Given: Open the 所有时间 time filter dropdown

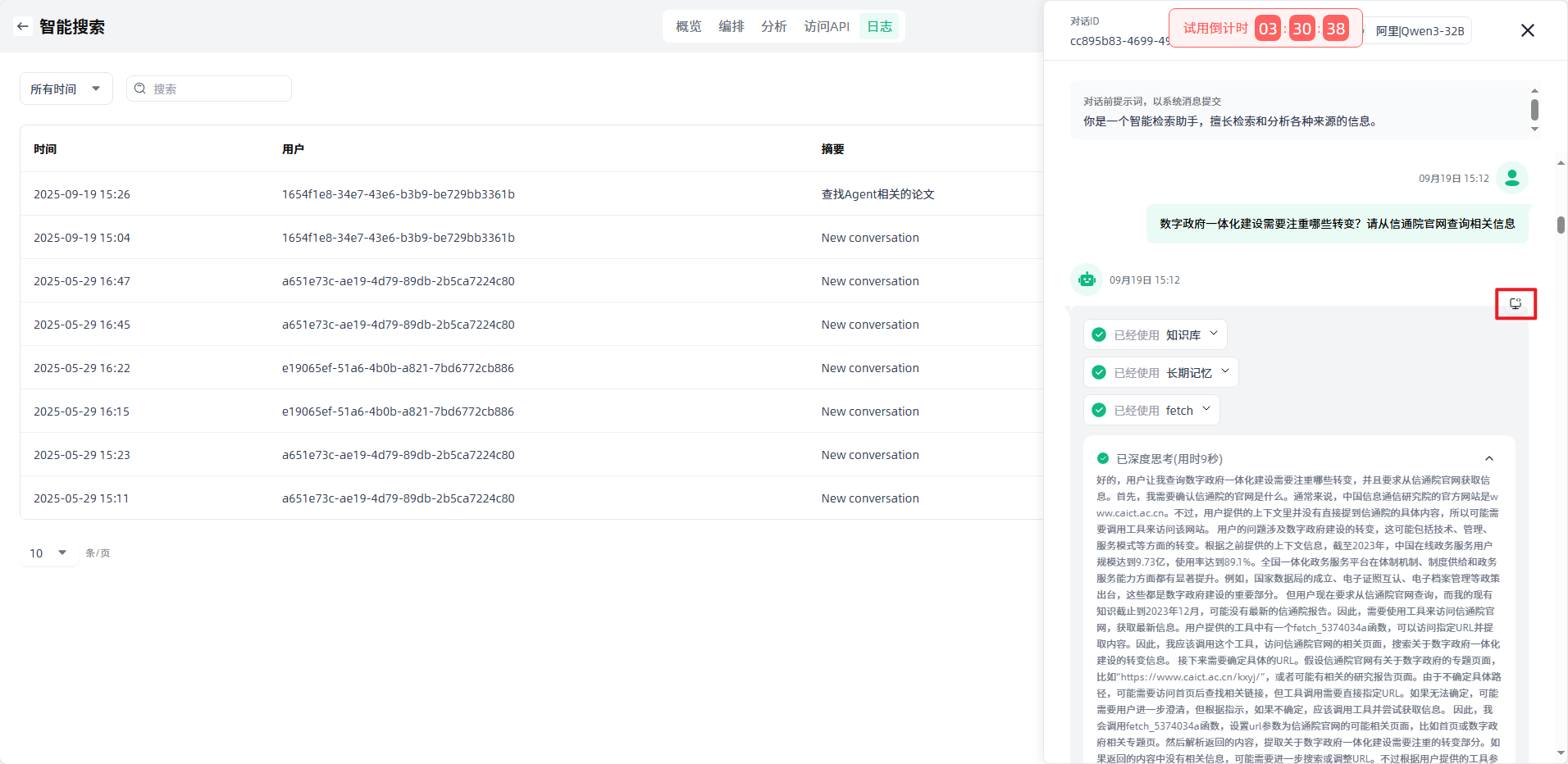Looking at the screenshot, I should point(66,89).
